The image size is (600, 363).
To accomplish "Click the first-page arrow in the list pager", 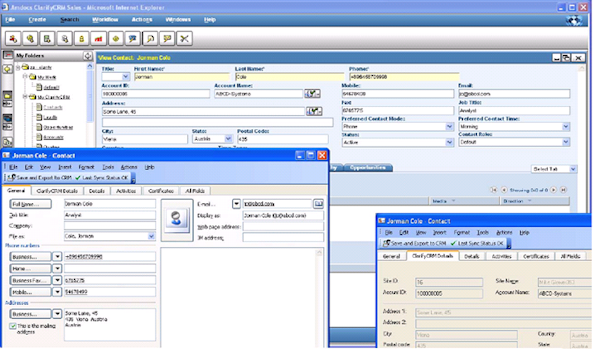I will (494, 190).
